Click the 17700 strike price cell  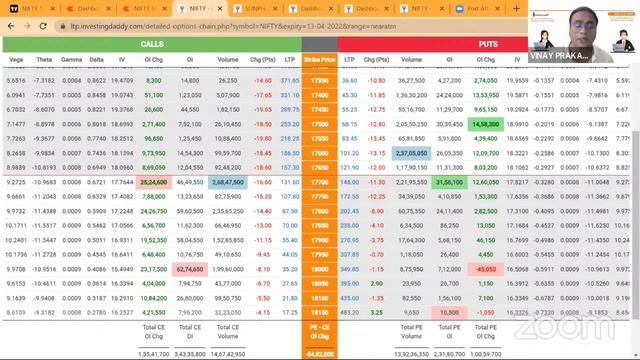(320, 182)
